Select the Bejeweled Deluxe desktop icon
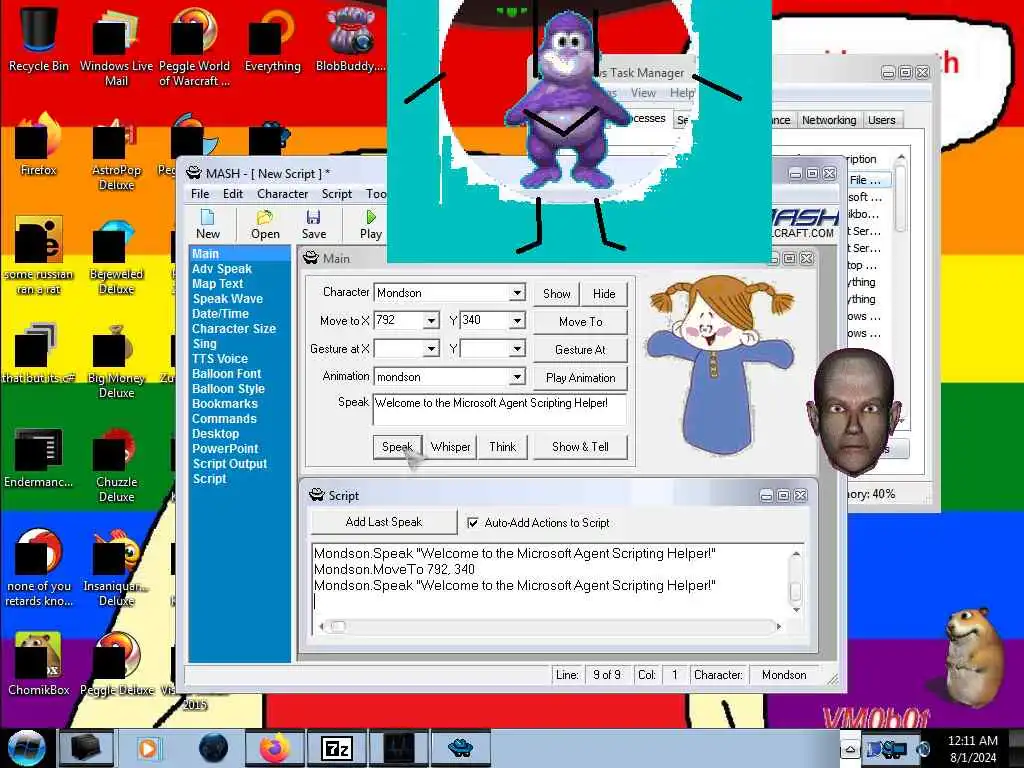1024x768 pixels. pos(116,258)
